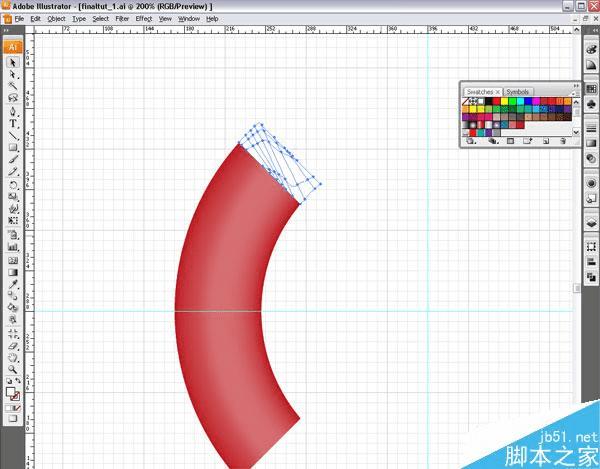Open the Object menu

pos(56,19)
